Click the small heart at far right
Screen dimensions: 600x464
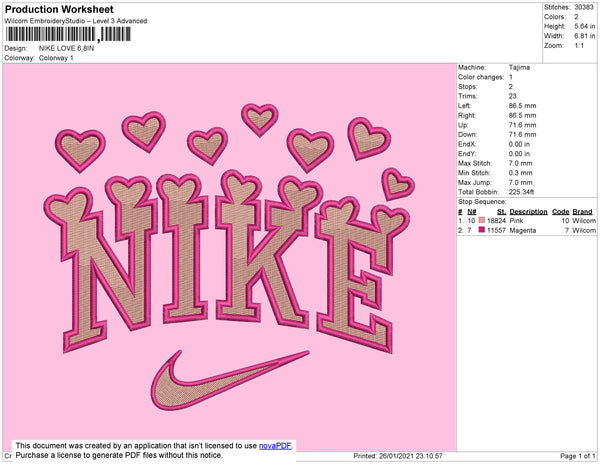click(398, 182)
